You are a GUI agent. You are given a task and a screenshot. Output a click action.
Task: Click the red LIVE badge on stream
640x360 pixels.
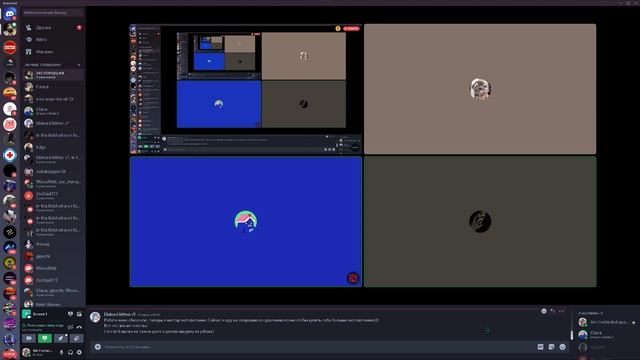pyautogui.click(x=351, y=29)
